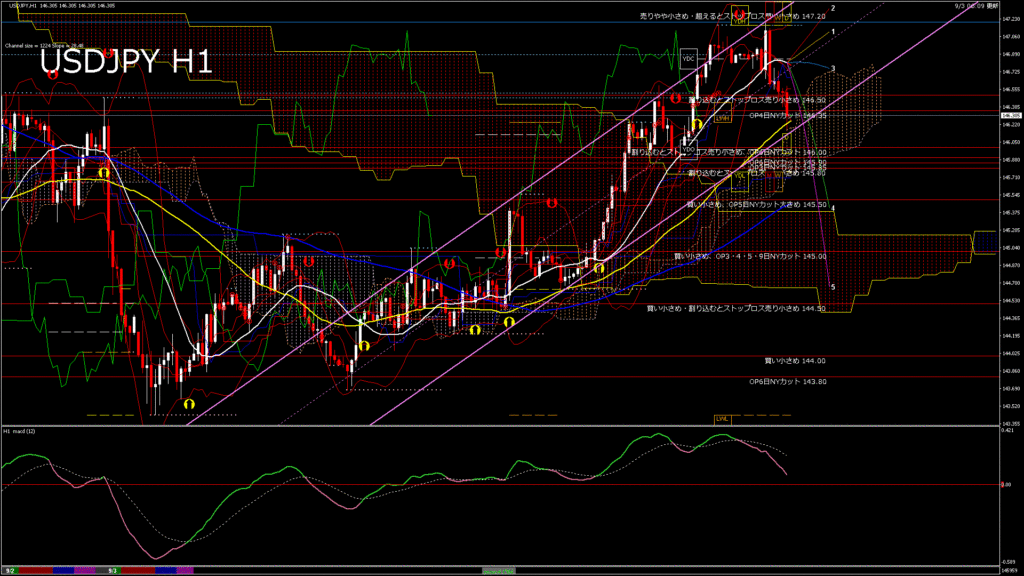This screenshot has height=576, width=1024.
Task: Select the 9/3 date marker on time axis
Action: (113, 570)
